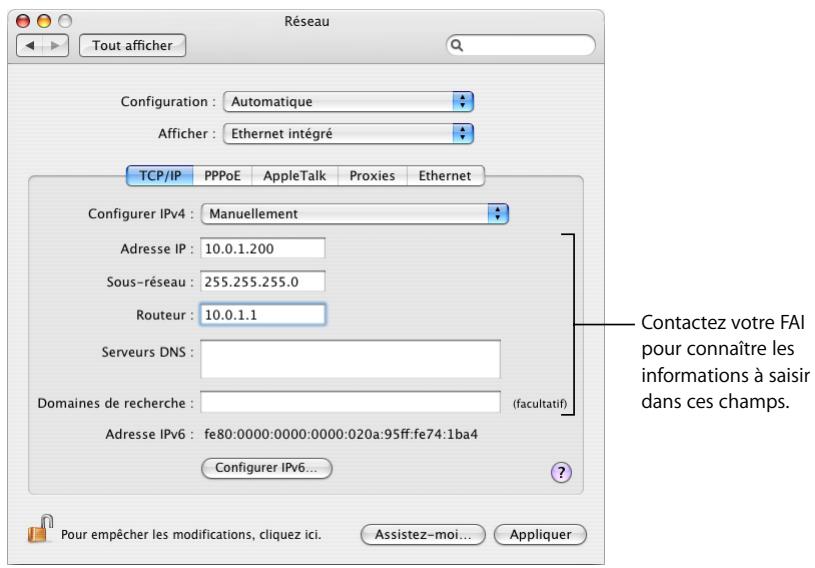Open the Afficher Ethernet intégré dropdown
Image resolution: width=815 pixels, height=568 pixels.
coord(348,134)
